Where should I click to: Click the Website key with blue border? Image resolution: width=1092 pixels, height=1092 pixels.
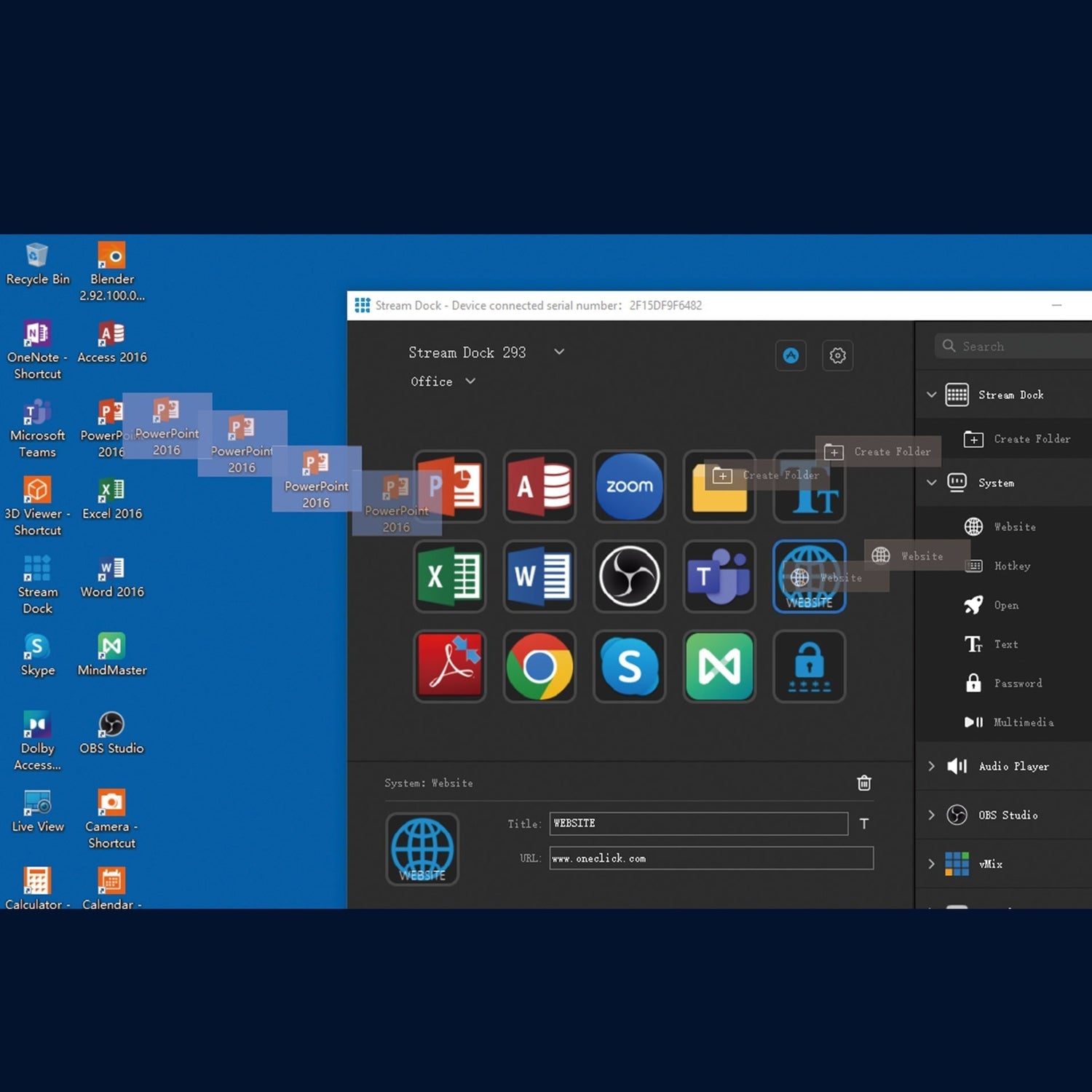pos(809,577)
